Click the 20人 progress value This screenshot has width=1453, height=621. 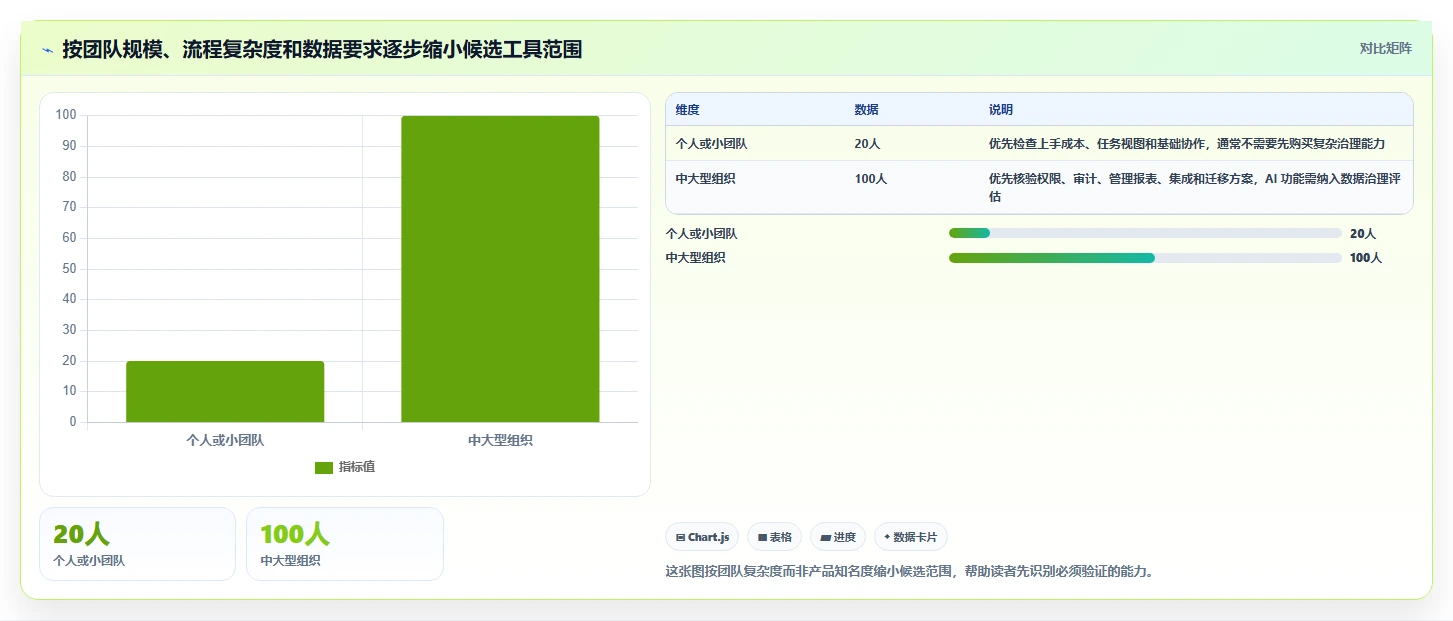tap(1363, 234)
